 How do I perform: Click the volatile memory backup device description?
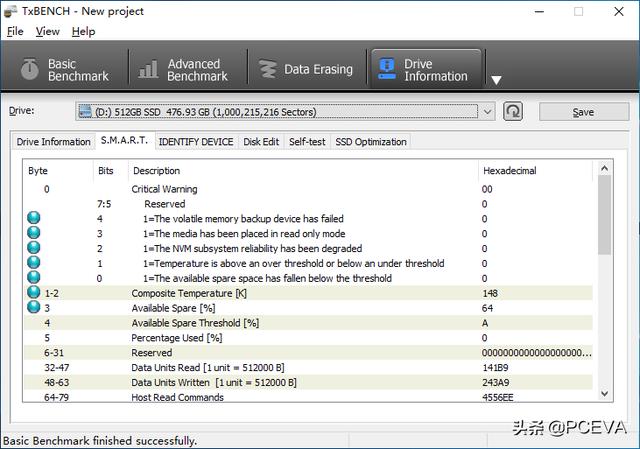243,219
